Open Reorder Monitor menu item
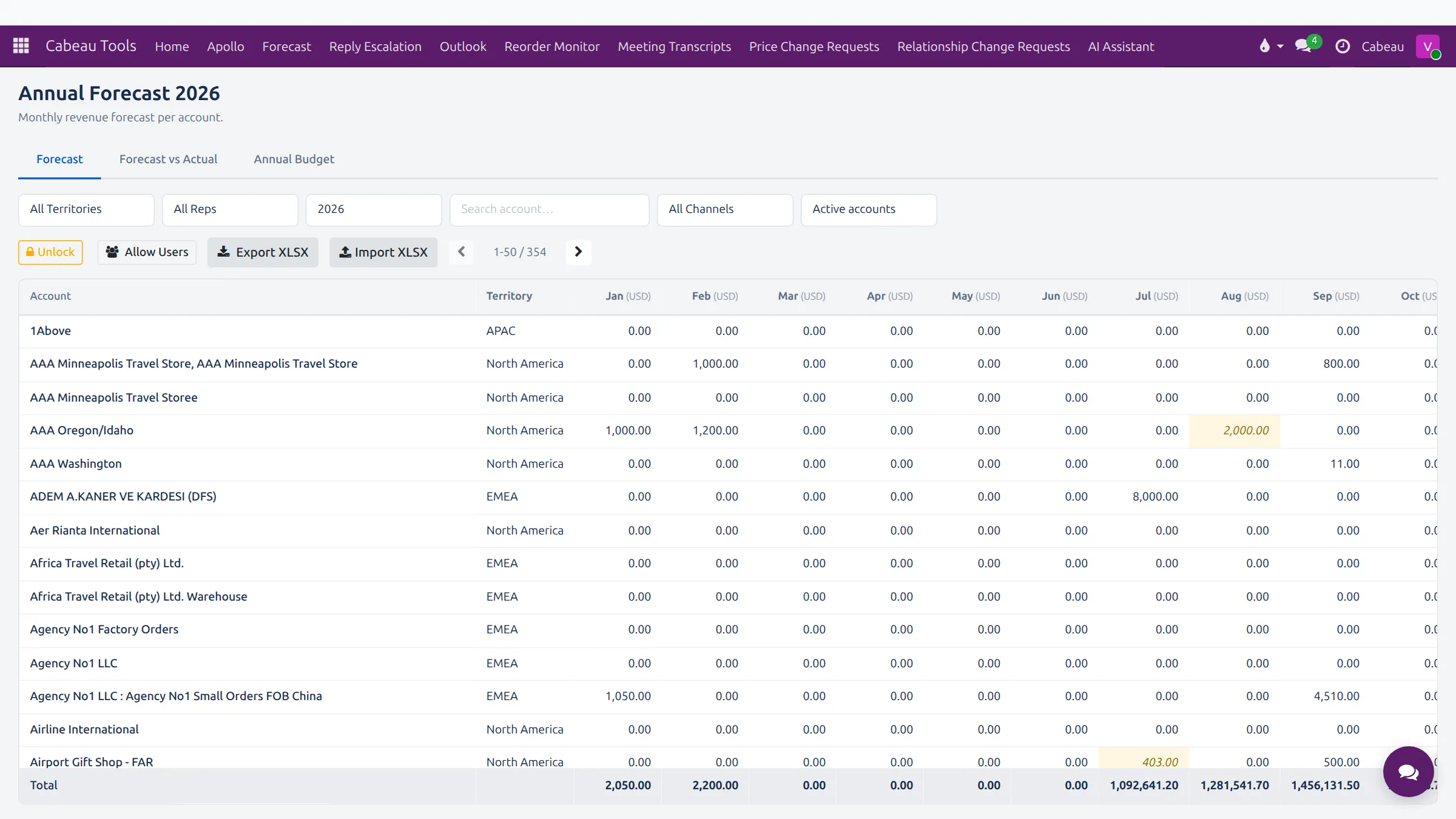1456x819 pixels. [551, 46]
